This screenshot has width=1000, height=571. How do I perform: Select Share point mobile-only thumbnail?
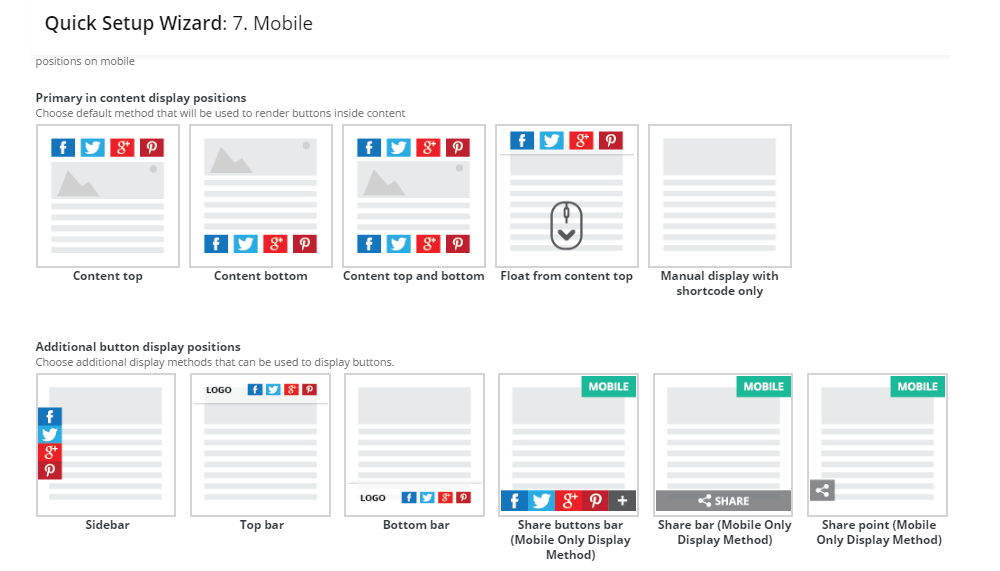click(x=878, y=445)
